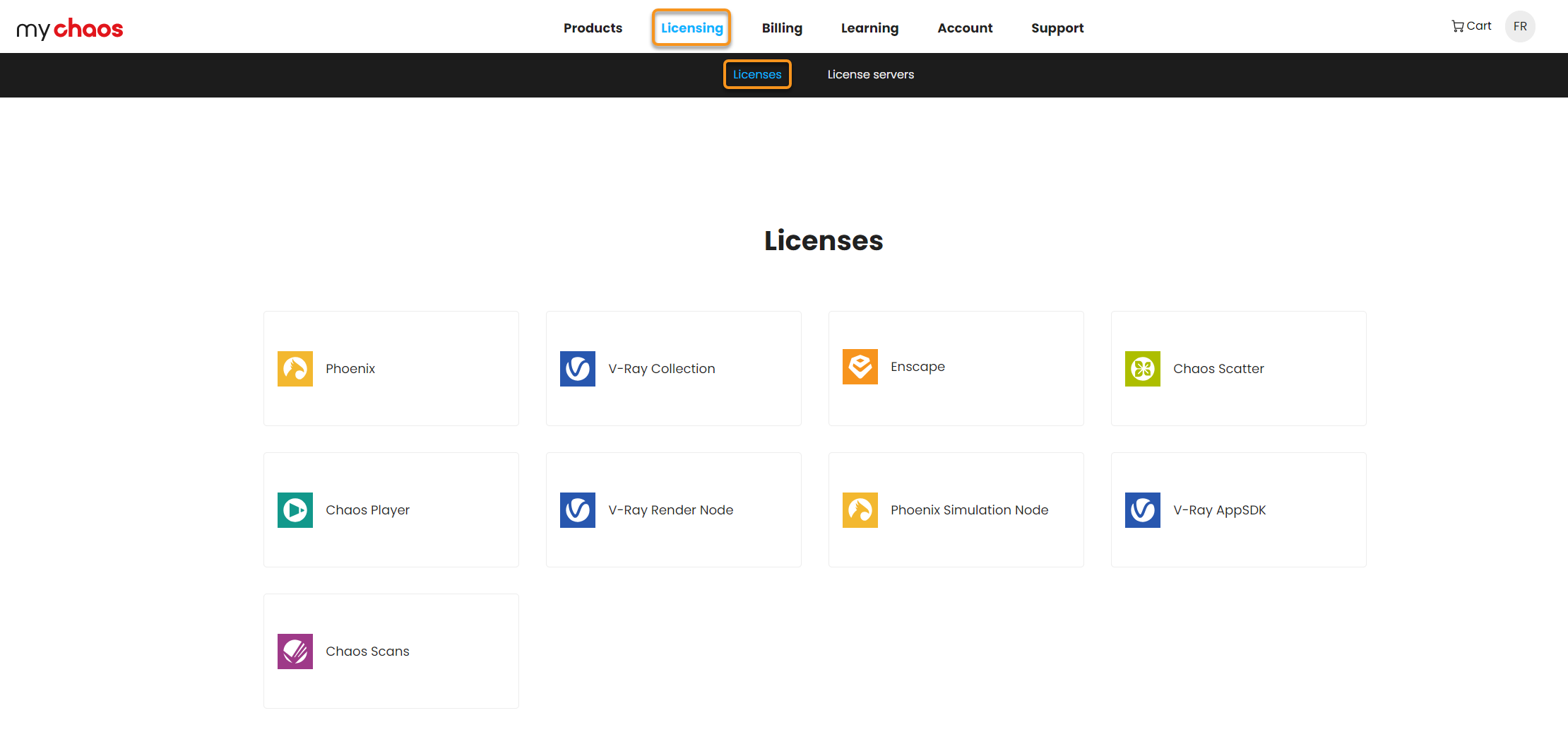Open Phoenix Simulation Node text label
The width and height of the screenshot is (1568, 737).
click(969, 510)
